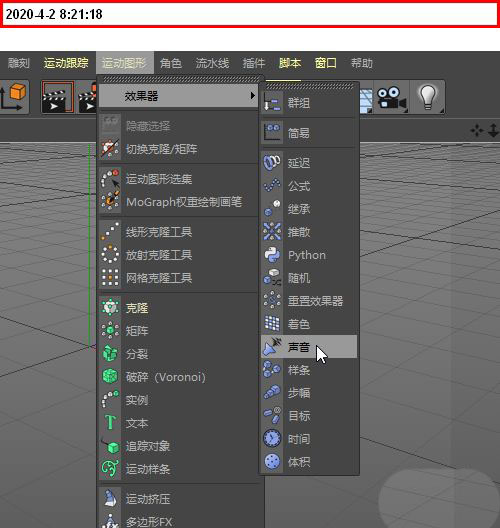
Task: Toggle the Swap Cloner/Matrix (切换克隆/矩阵) icon
Action: [110, 148]
